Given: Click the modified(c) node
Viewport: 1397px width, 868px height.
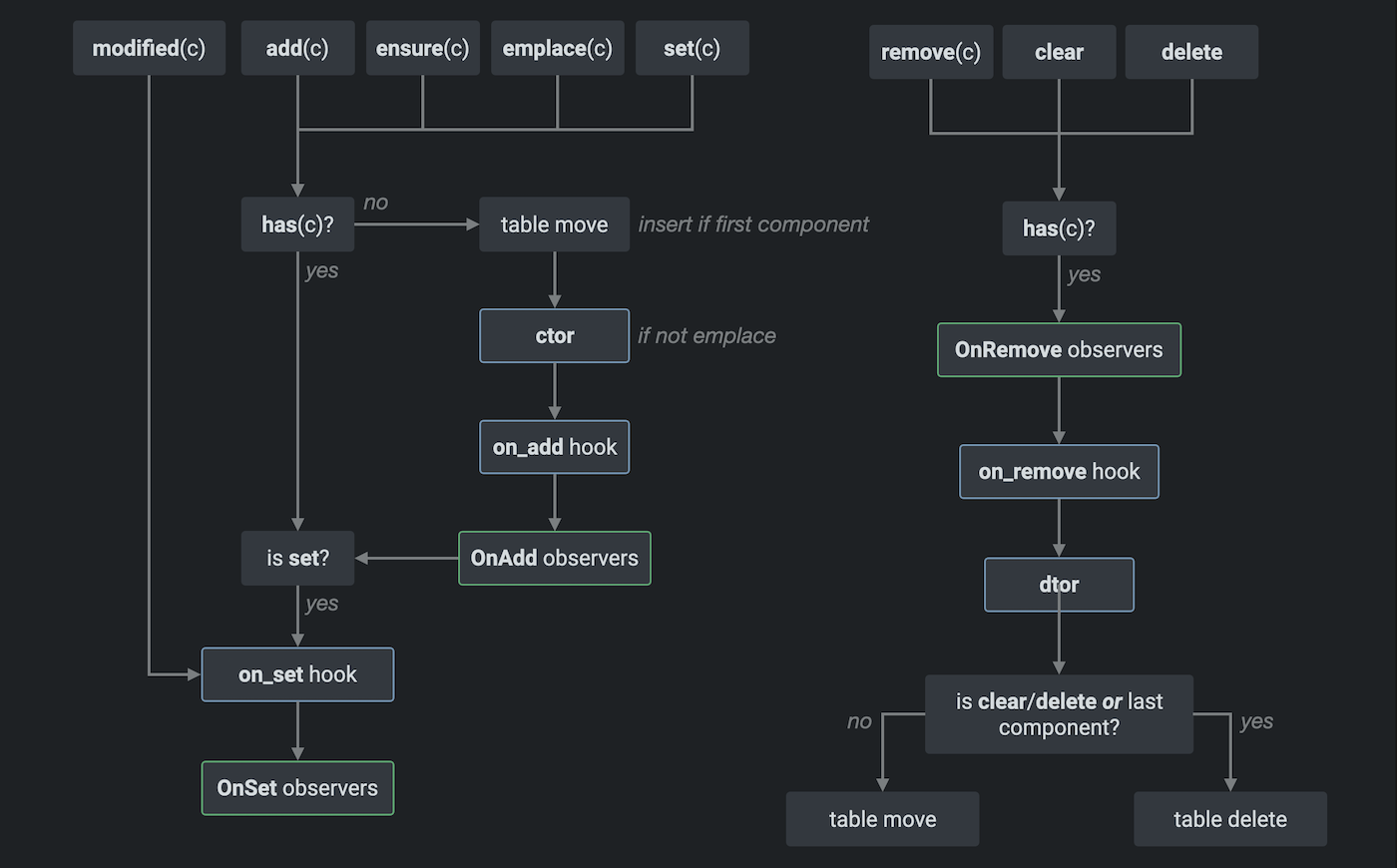Looking at the screenshot, I should click(x=149, y=48).
